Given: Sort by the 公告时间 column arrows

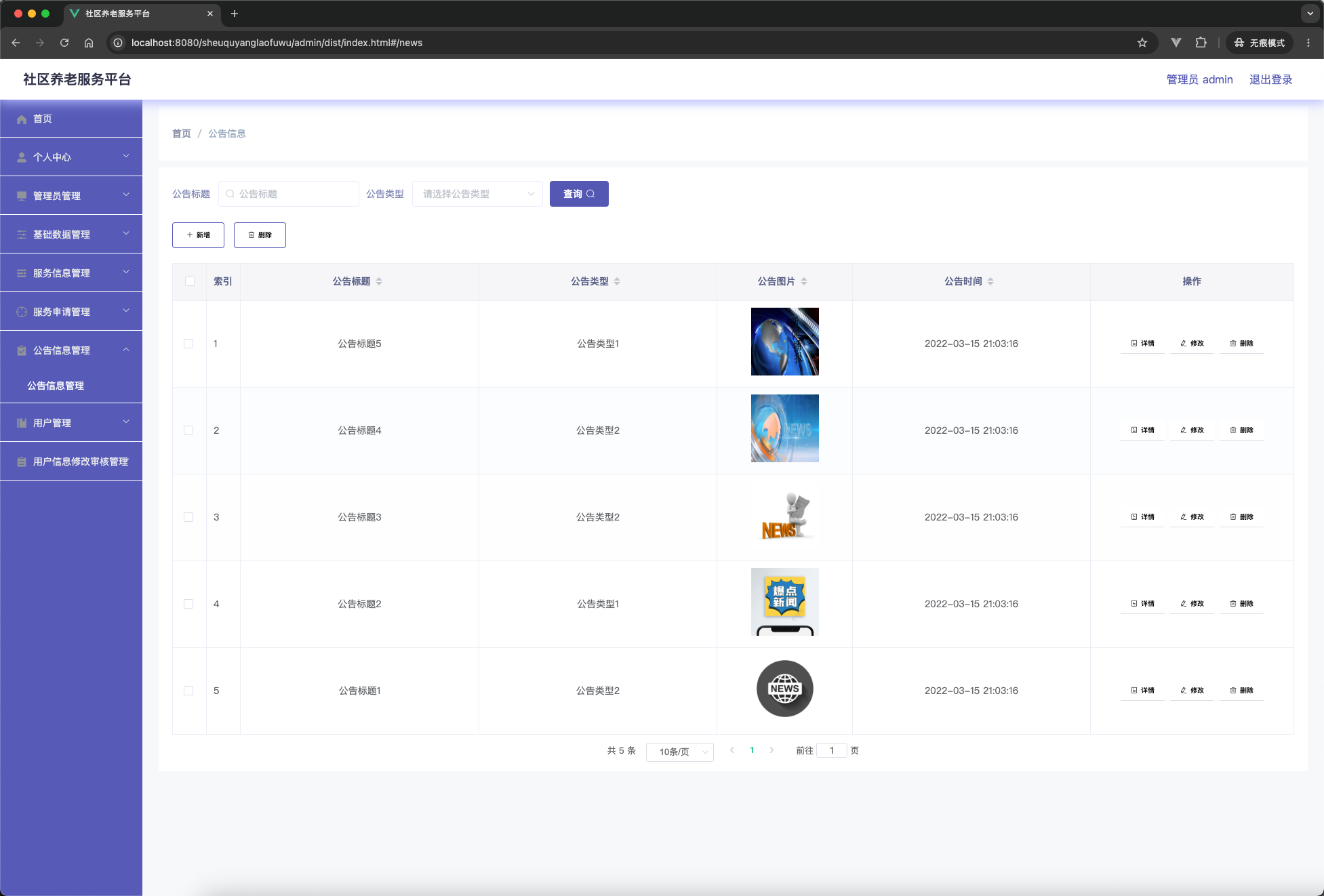Looking at the screenshot, I should point(990,281).
